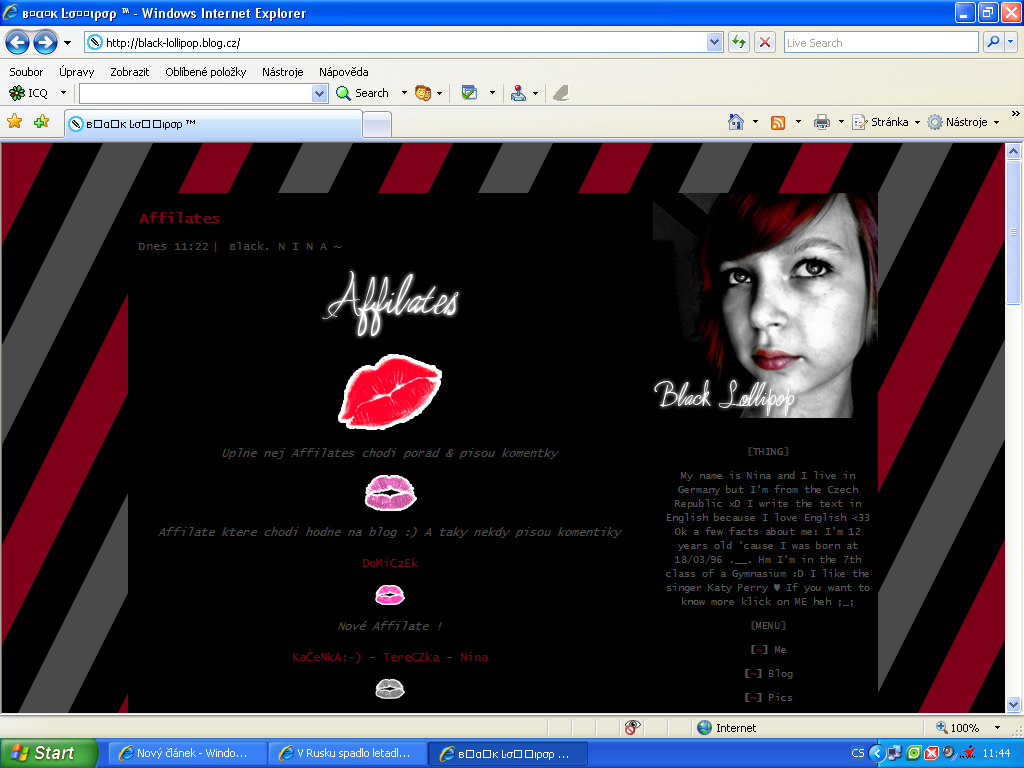Switch to Nový článek taskbar window
The width and height of the screenshot is (1024, 768).
pyautogui.click(x=187, y=753)
